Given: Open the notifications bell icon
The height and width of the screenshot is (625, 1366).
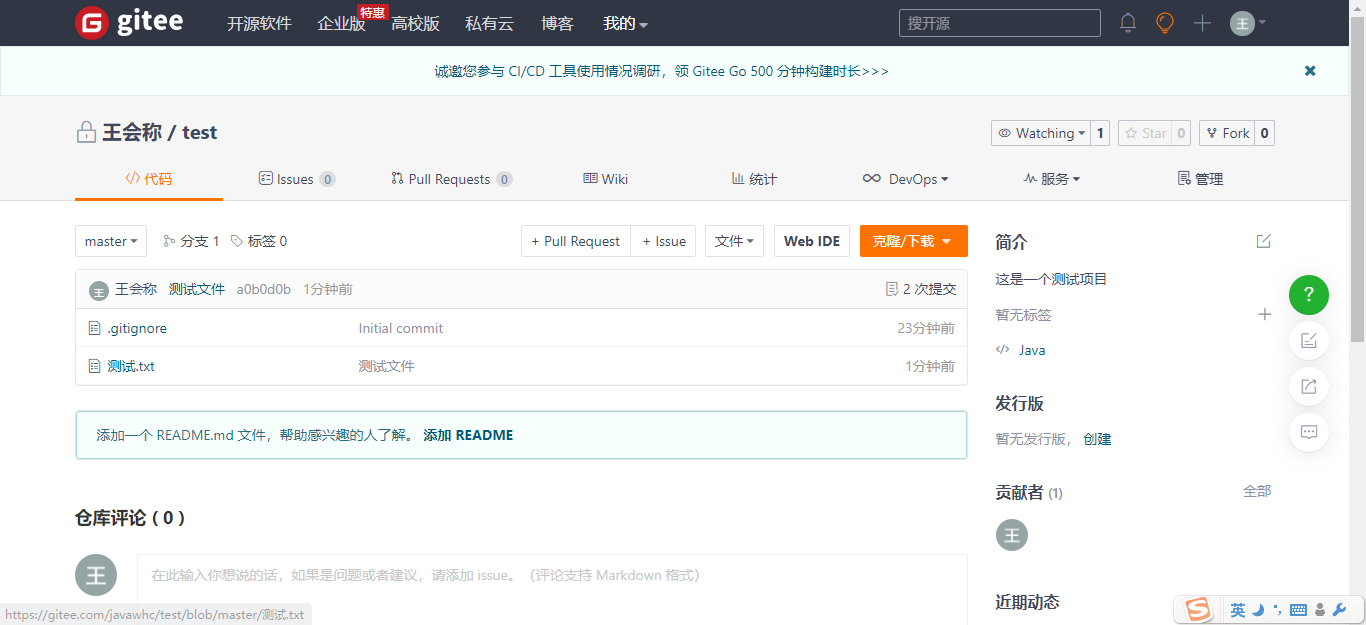Looking at the screenshot, I should (x=1128, y=23).
